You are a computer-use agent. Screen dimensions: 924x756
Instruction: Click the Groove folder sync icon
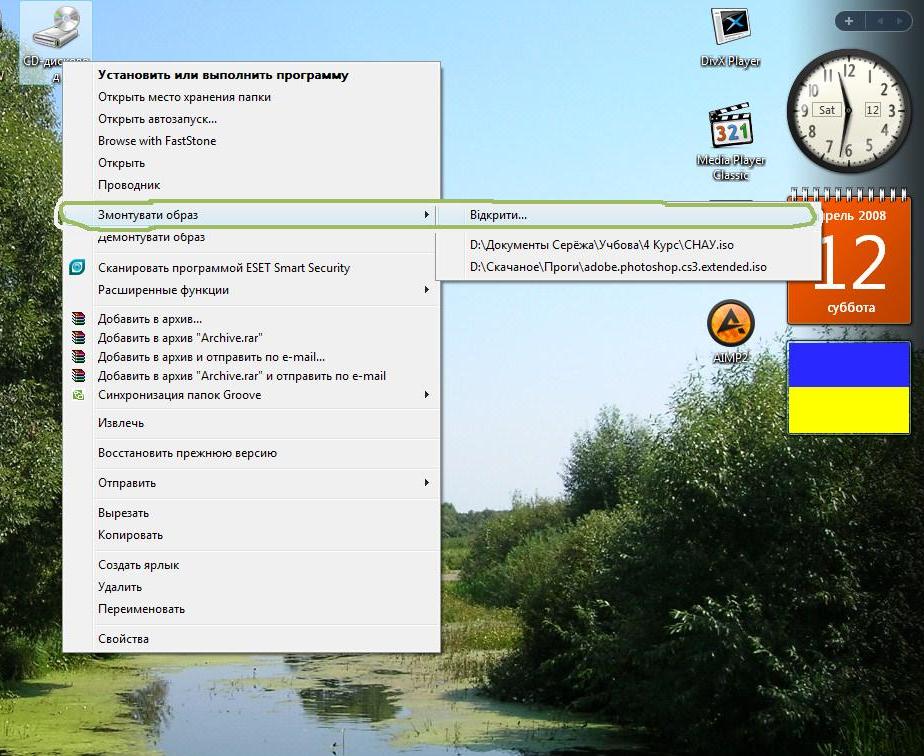(x=78, y=395)
